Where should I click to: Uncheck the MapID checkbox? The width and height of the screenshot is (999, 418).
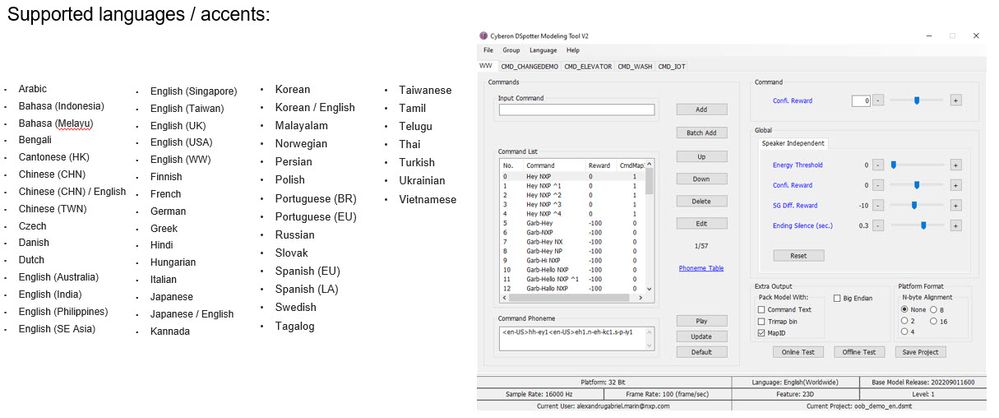click(761, 333)
